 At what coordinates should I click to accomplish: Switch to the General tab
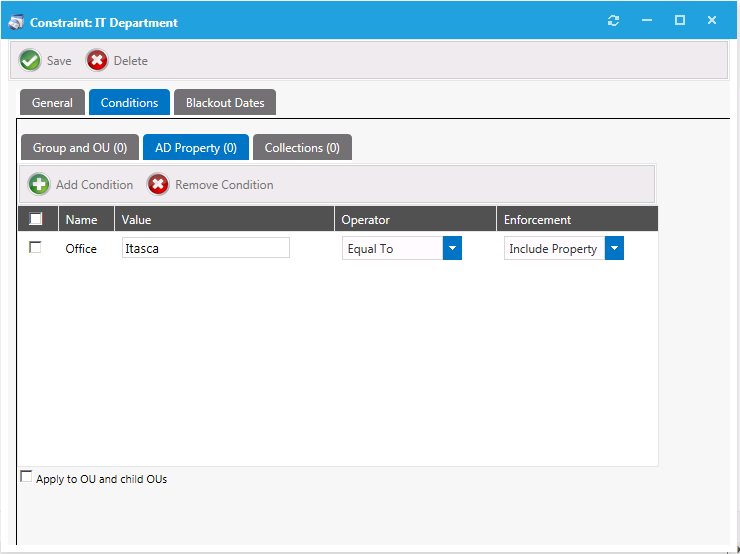(52, 103)
